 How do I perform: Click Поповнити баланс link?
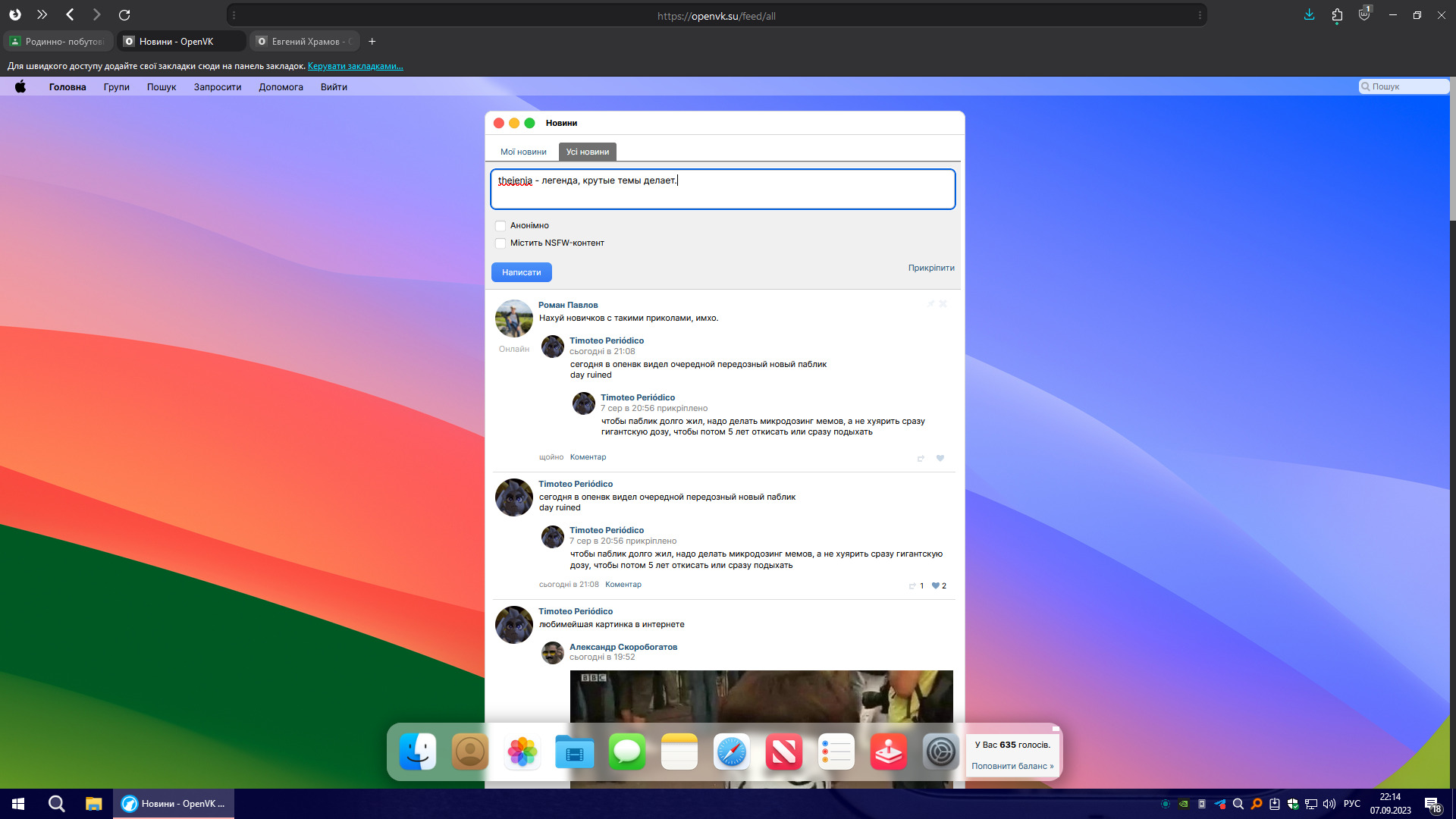pyautogui.click(x=1012, y=766)
